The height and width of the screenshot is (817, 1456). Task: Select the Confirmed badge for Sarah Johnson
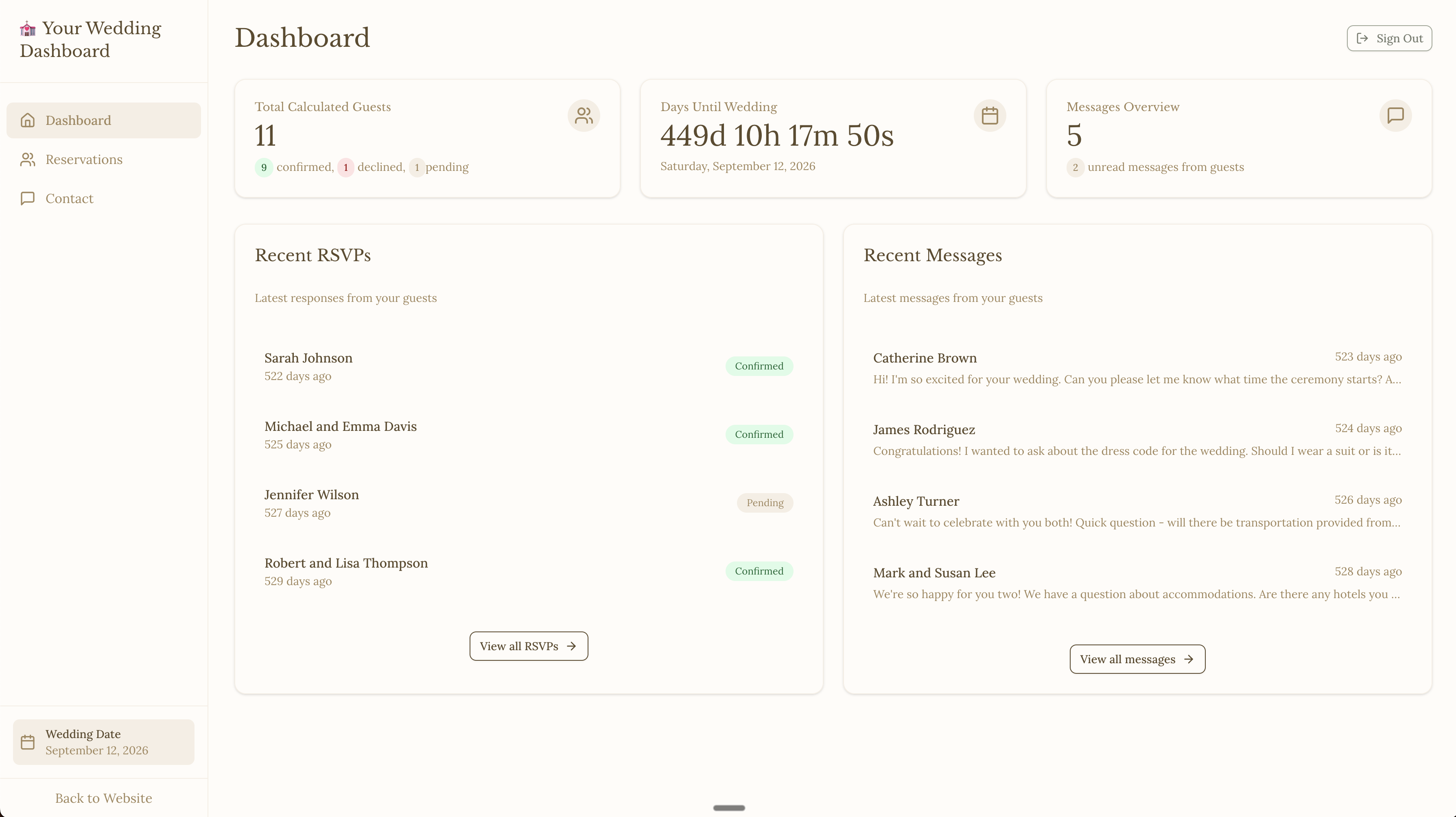pyautogui.click(x=759, y=365)
